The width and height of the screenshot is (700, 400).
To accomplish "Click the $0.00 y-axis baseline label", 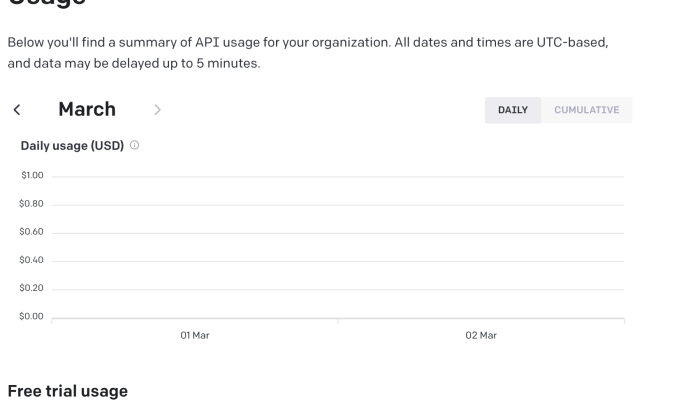I will tap(31, 316).
